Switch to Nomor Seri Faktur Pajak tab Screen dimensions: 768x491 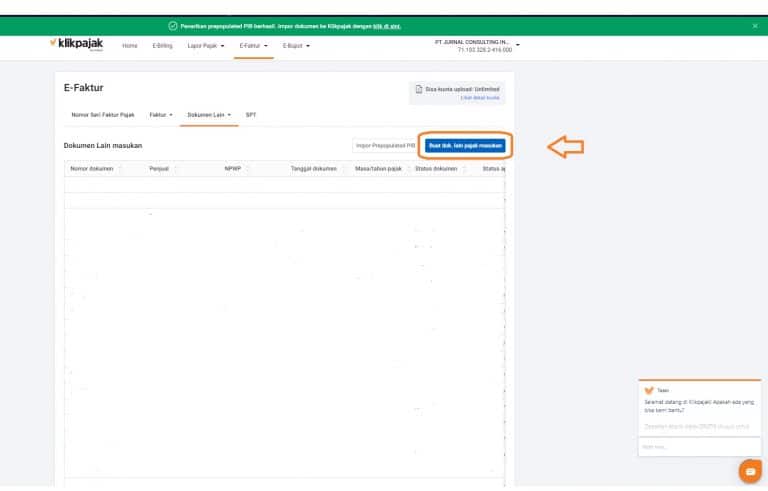(103, 115)
